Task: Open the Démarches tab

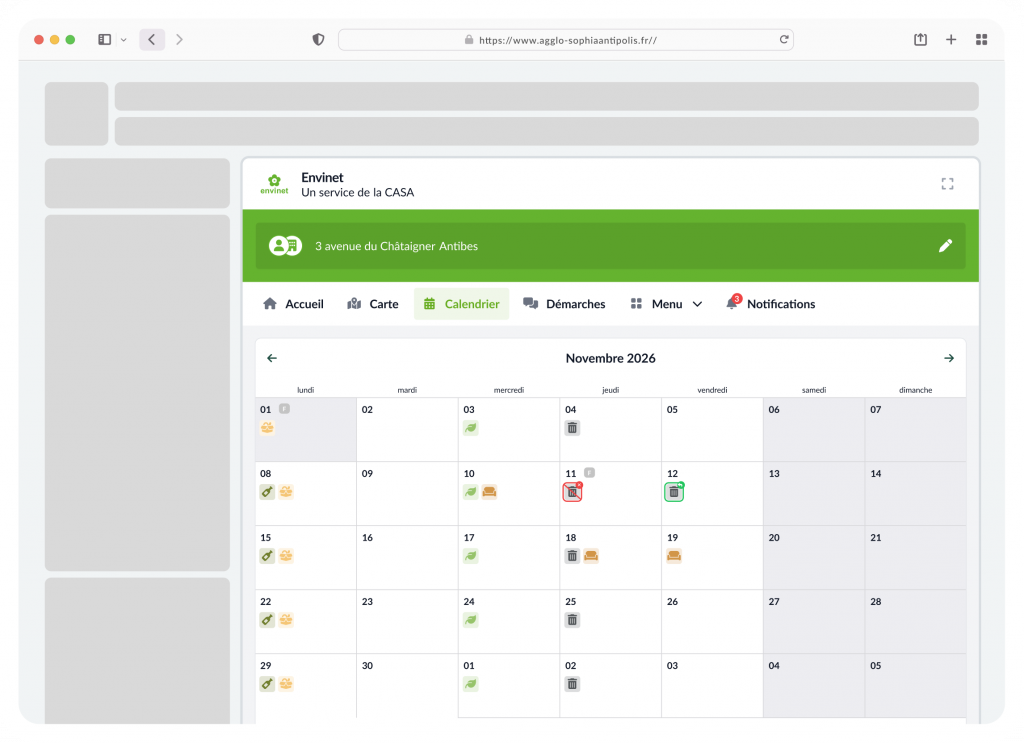Action: pos(564,303)
